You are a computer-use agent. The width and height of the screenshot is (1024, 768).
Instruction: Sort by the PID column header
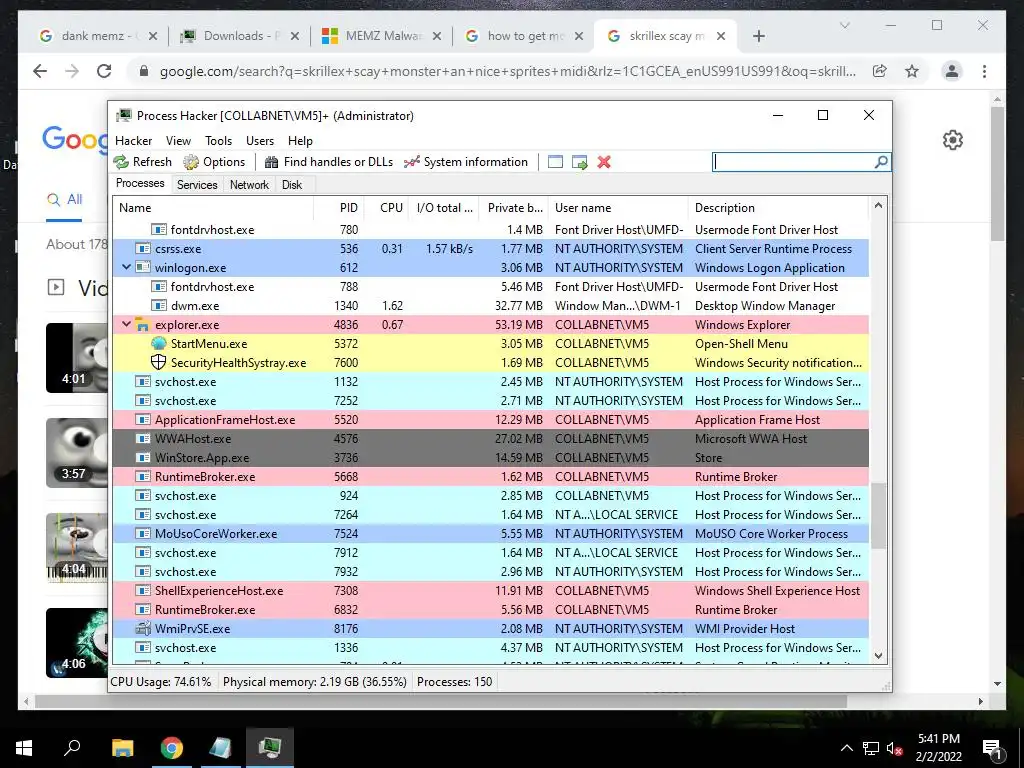[339, 208]
